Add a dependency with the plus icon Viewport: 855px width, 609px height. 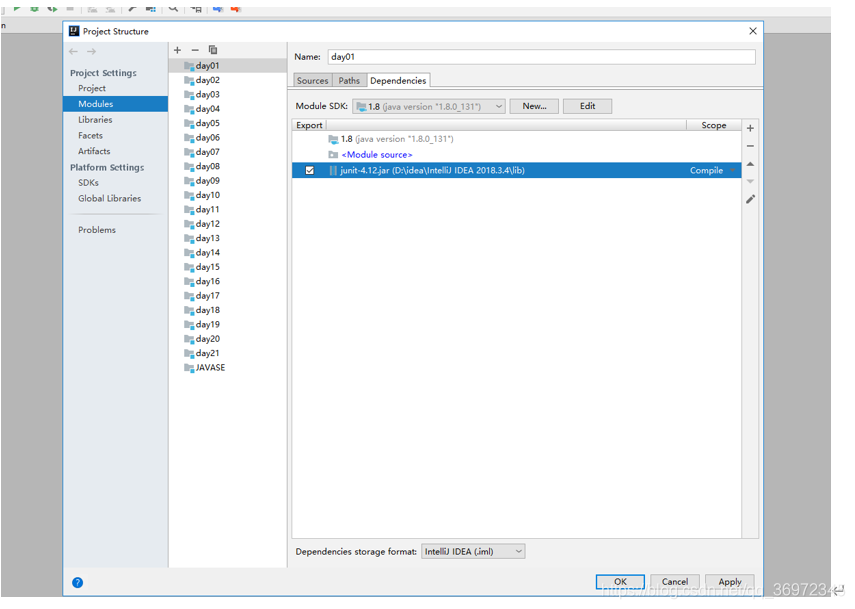(x=750, y=128)
